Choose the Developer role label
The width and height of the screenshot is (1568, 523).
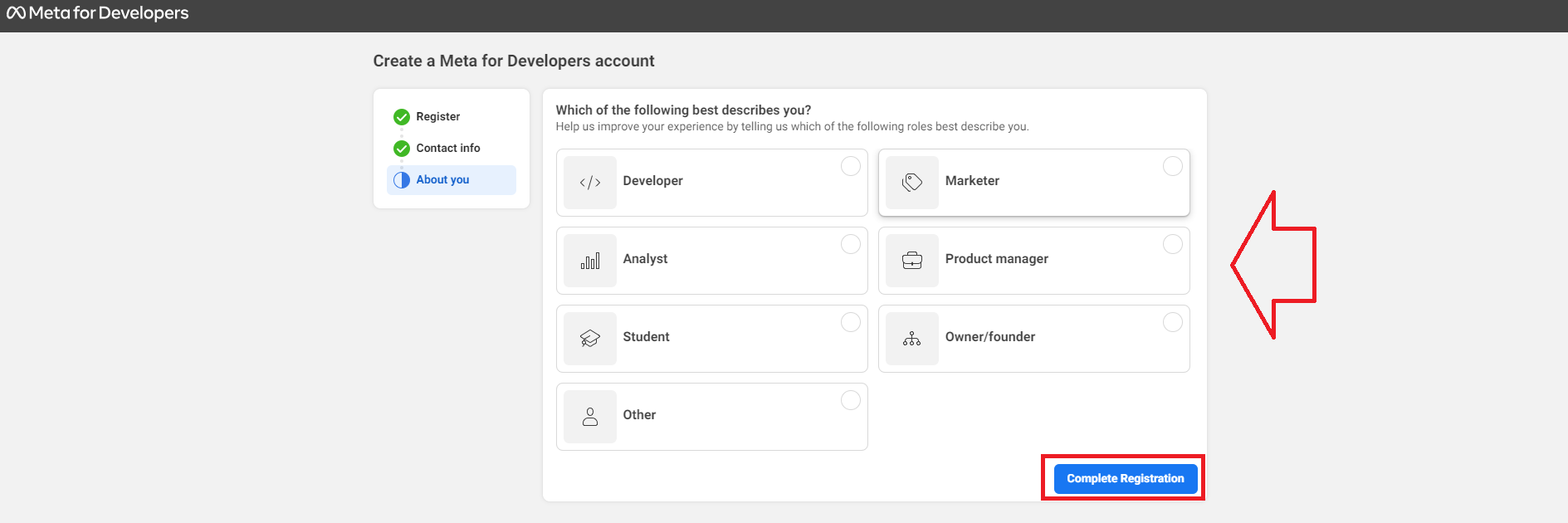point(652,181)
